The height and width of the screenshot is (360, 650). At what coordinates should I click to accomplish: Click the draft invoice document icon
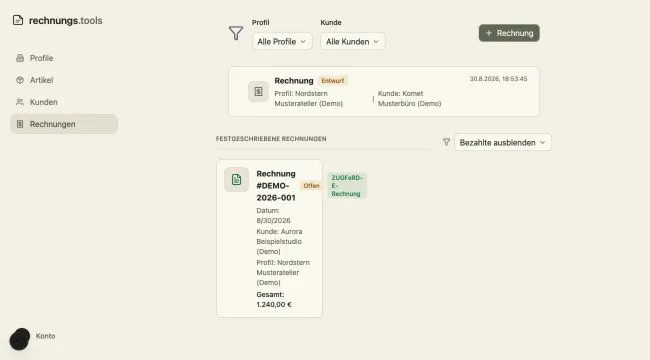(258, 92)
